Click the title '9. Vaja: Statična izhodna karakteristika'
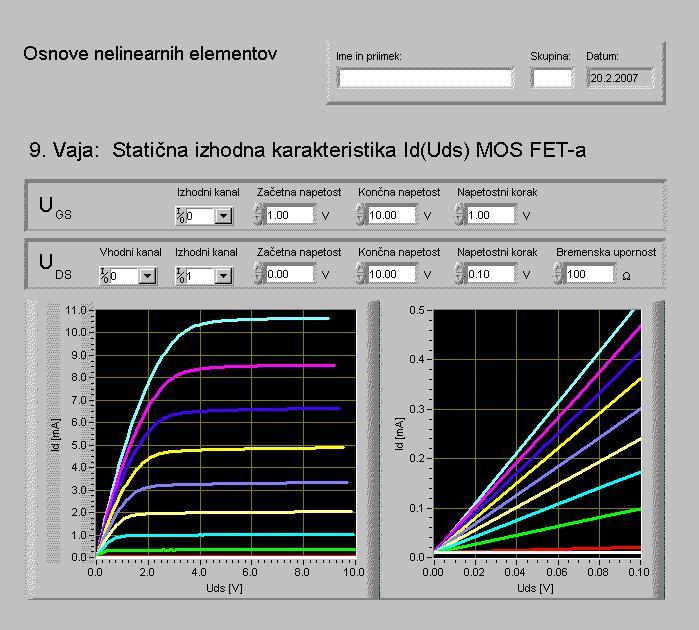 [x=212, y=150]
